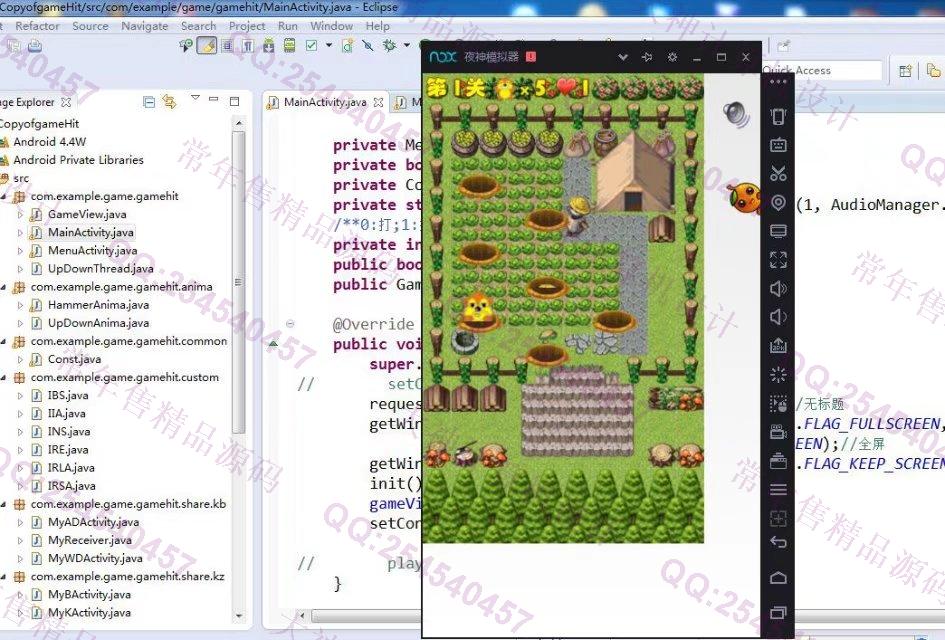This screenshot has height=640, width=945.
Task: Toggle Link with Editor in Package Explorer
Action: click(169, 102)
